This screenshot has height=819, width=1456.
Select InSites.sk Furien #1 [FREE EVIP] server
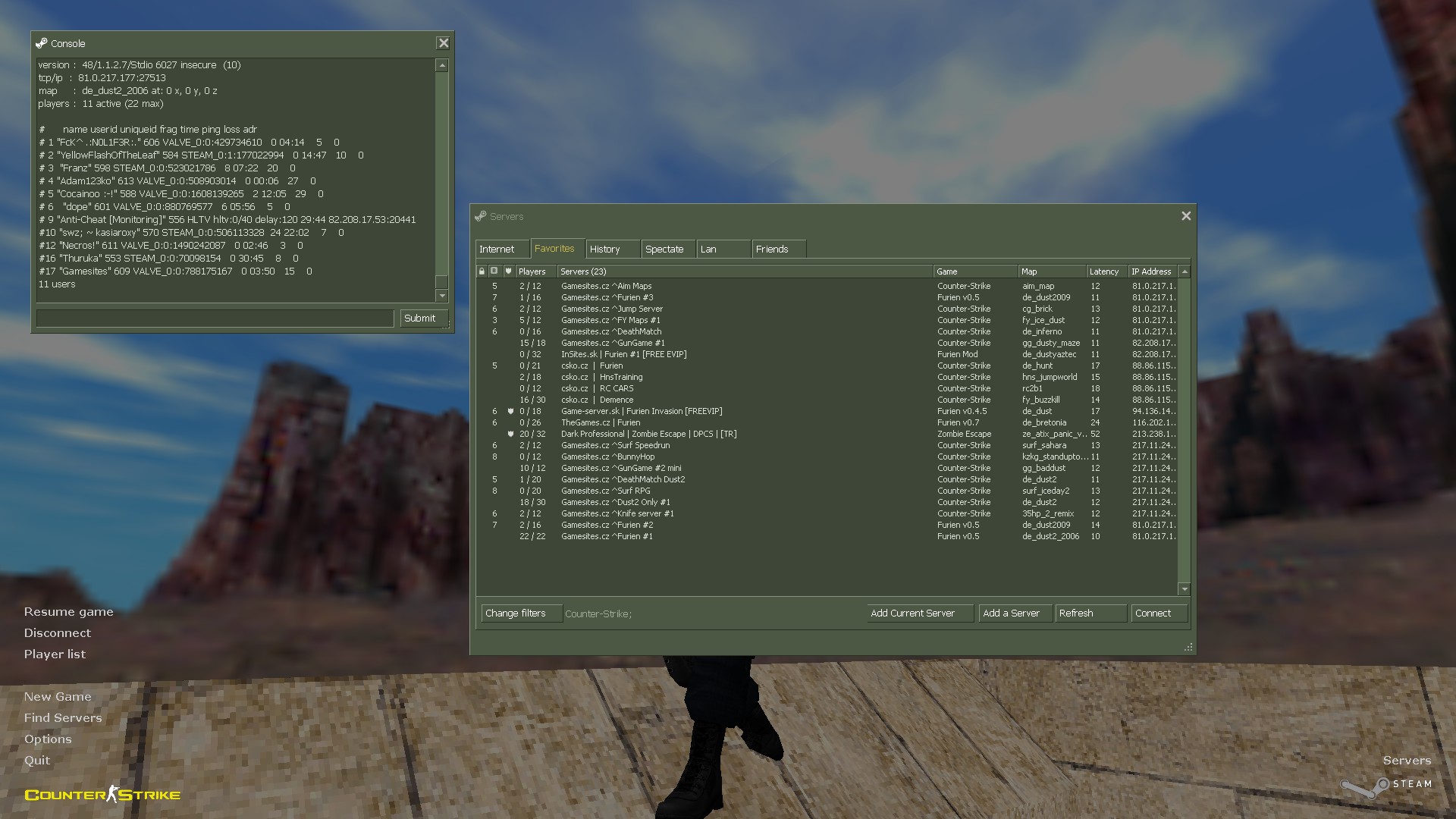(x=827, y=354)
